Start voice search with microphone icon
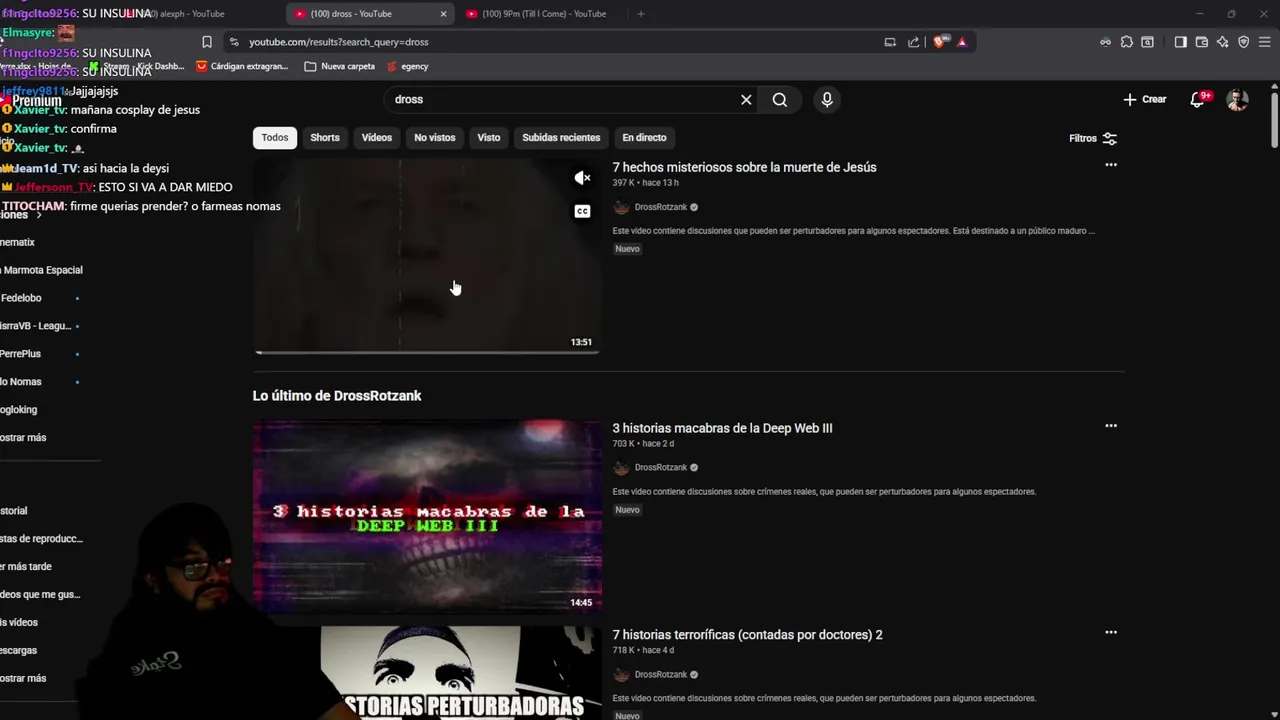The image size is (1280, 720). tap(827, 99)
